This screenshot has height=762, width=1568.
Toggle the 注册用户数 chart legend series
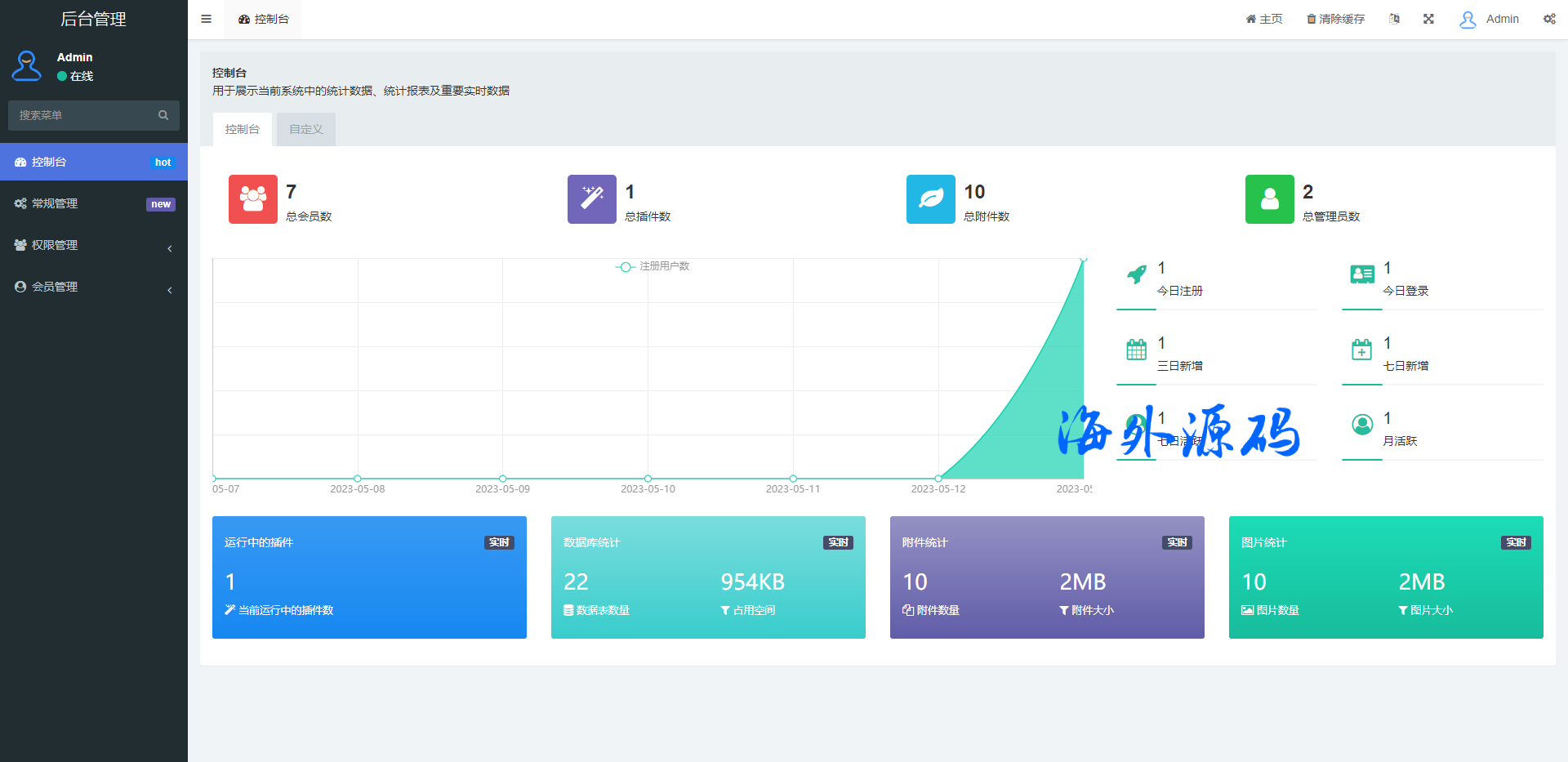(x=653, y=266)
